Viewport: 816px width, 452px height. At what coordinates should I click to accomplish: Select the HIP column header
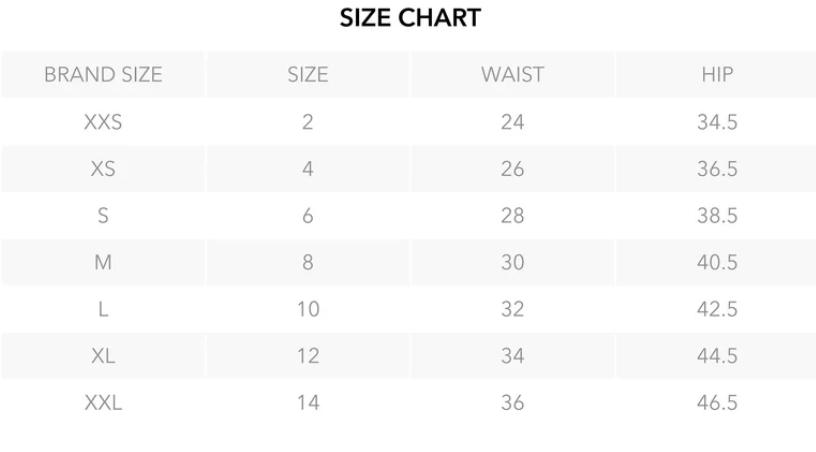[x=717, y=75]
